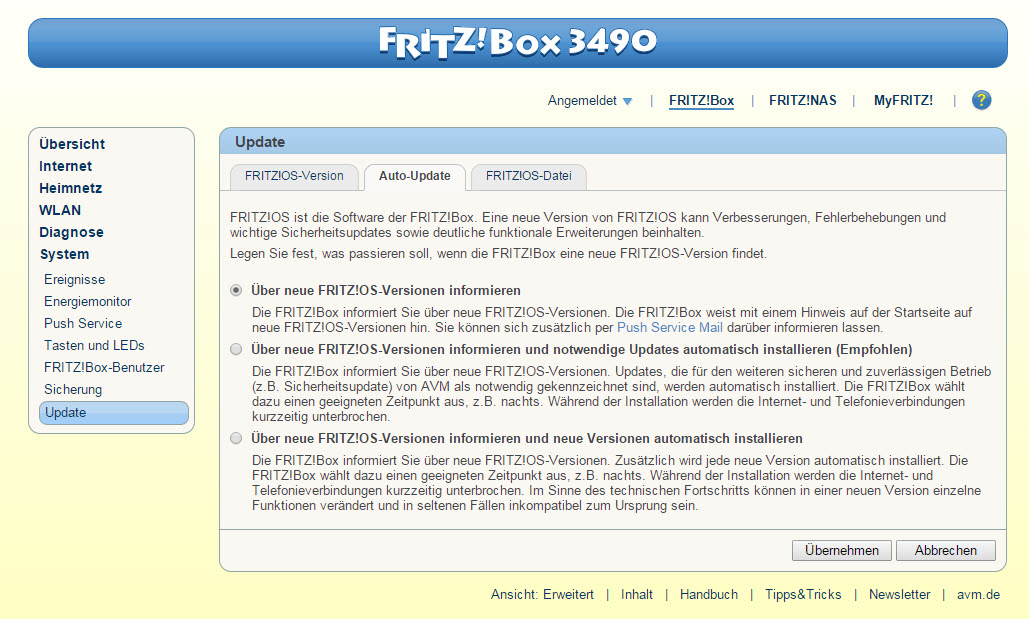Select 'Über neue FRITZ!OS-Versionen informieren' radio option

236,290
